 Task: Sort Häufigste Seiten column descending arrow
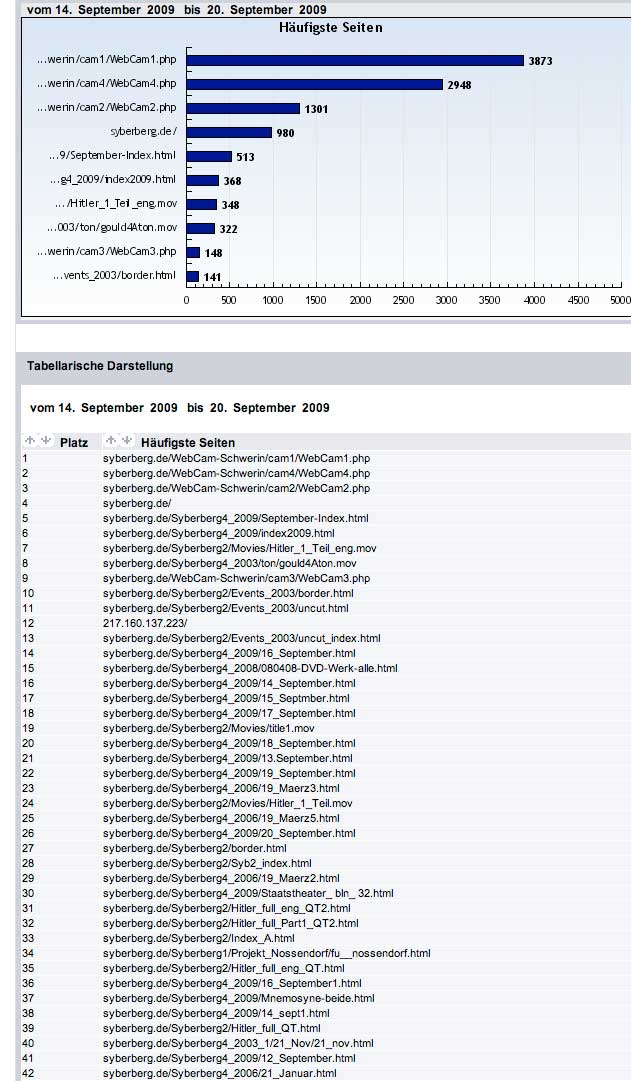(126, 441)
